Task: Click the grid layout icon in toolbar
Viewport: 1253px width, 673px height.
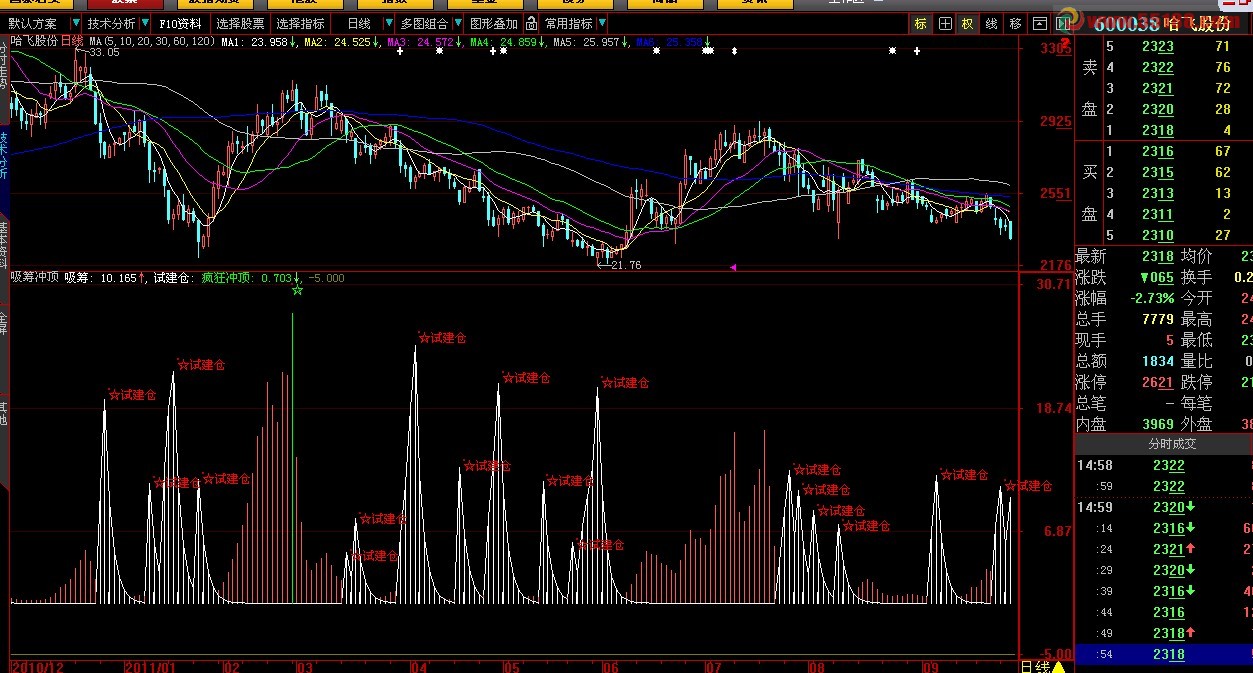Action: tap(945, 23)
